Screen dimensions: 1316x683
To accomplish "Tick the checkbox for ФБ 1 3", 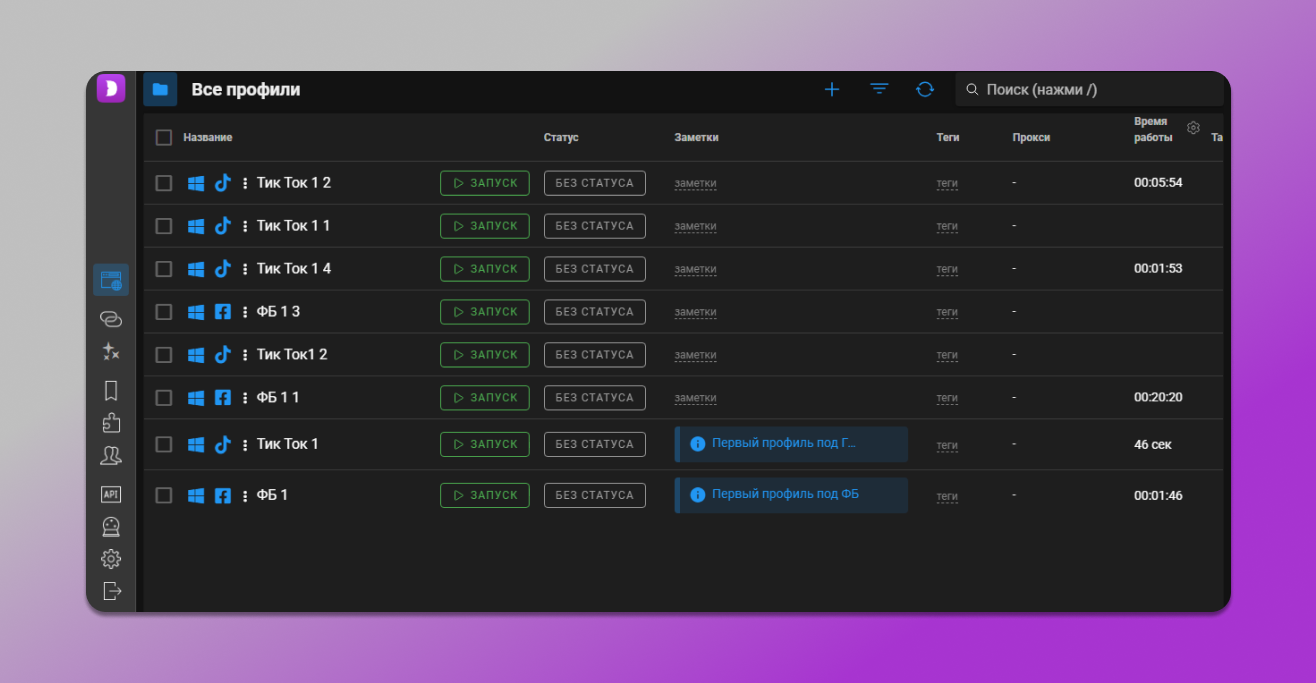I will pyautogui.click(x=164, y=312).
